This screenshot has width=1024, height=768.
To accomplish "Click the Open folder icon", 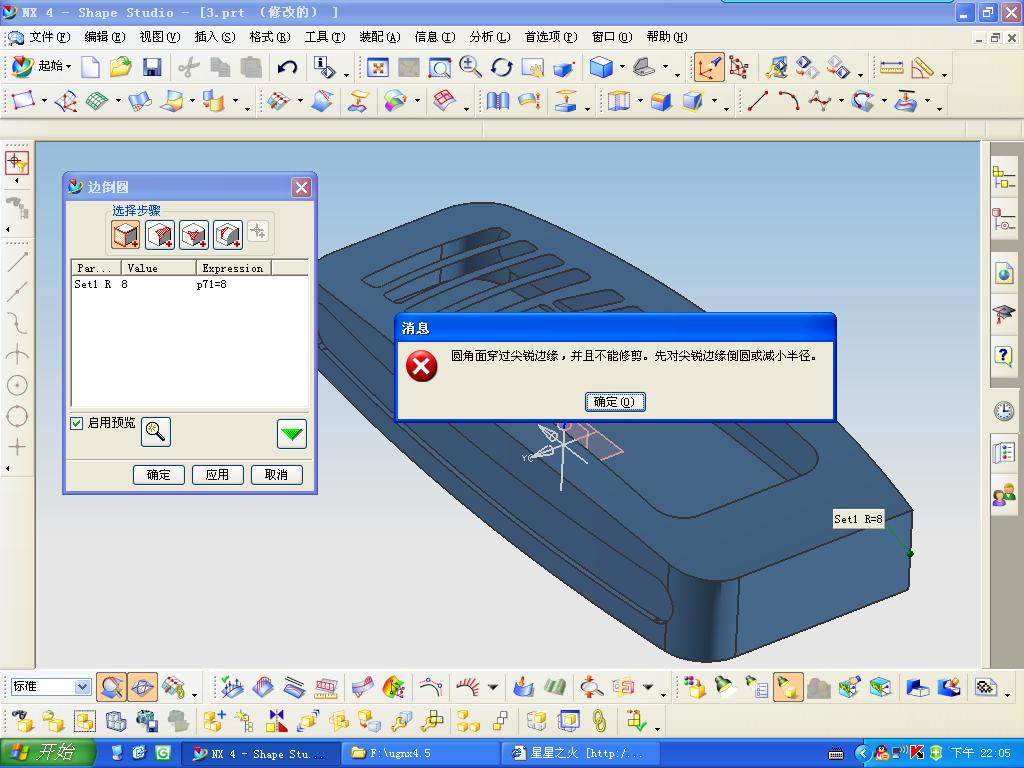I will [121, 67].
